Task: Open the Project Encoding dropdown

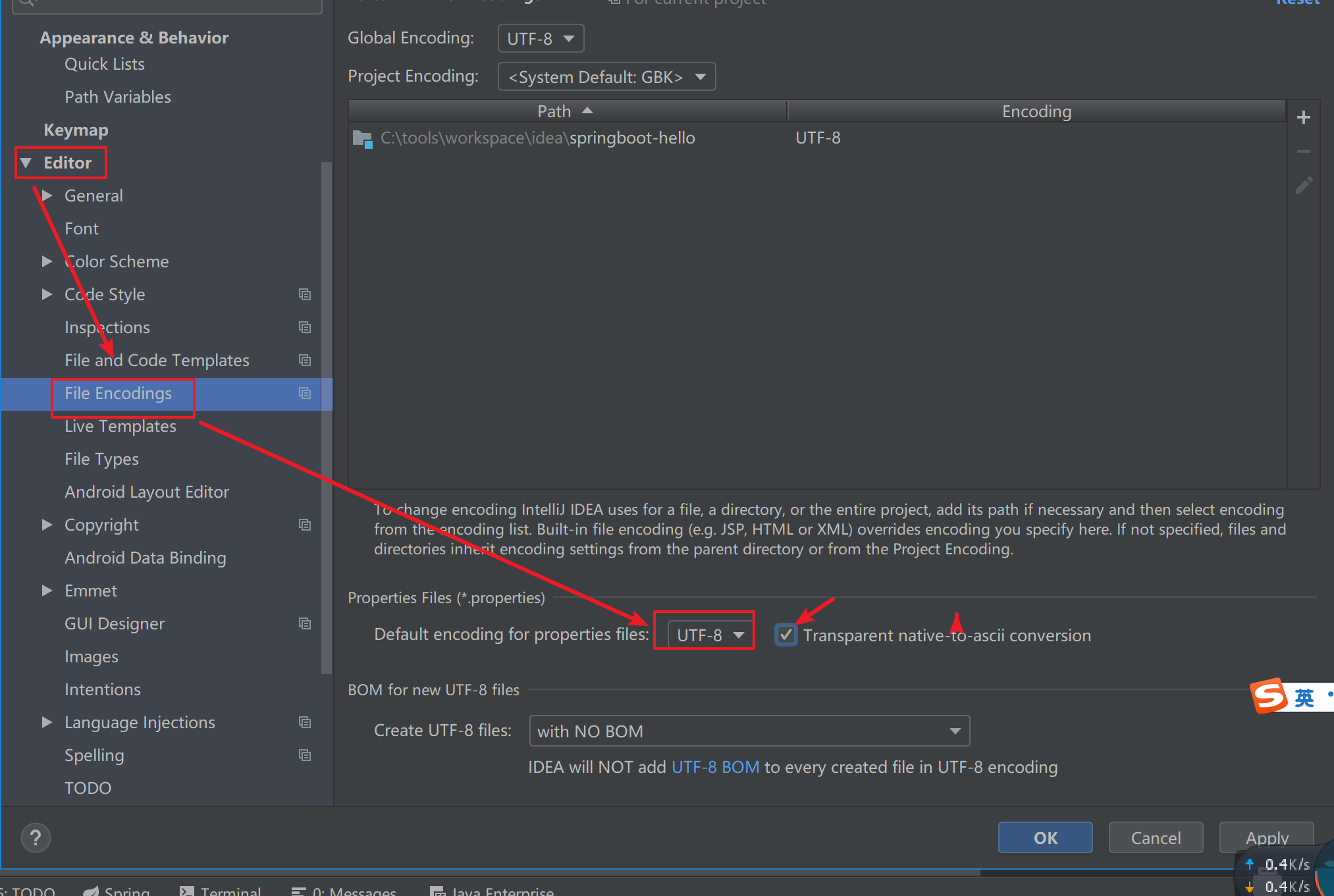Action: [x=606, y=77]
